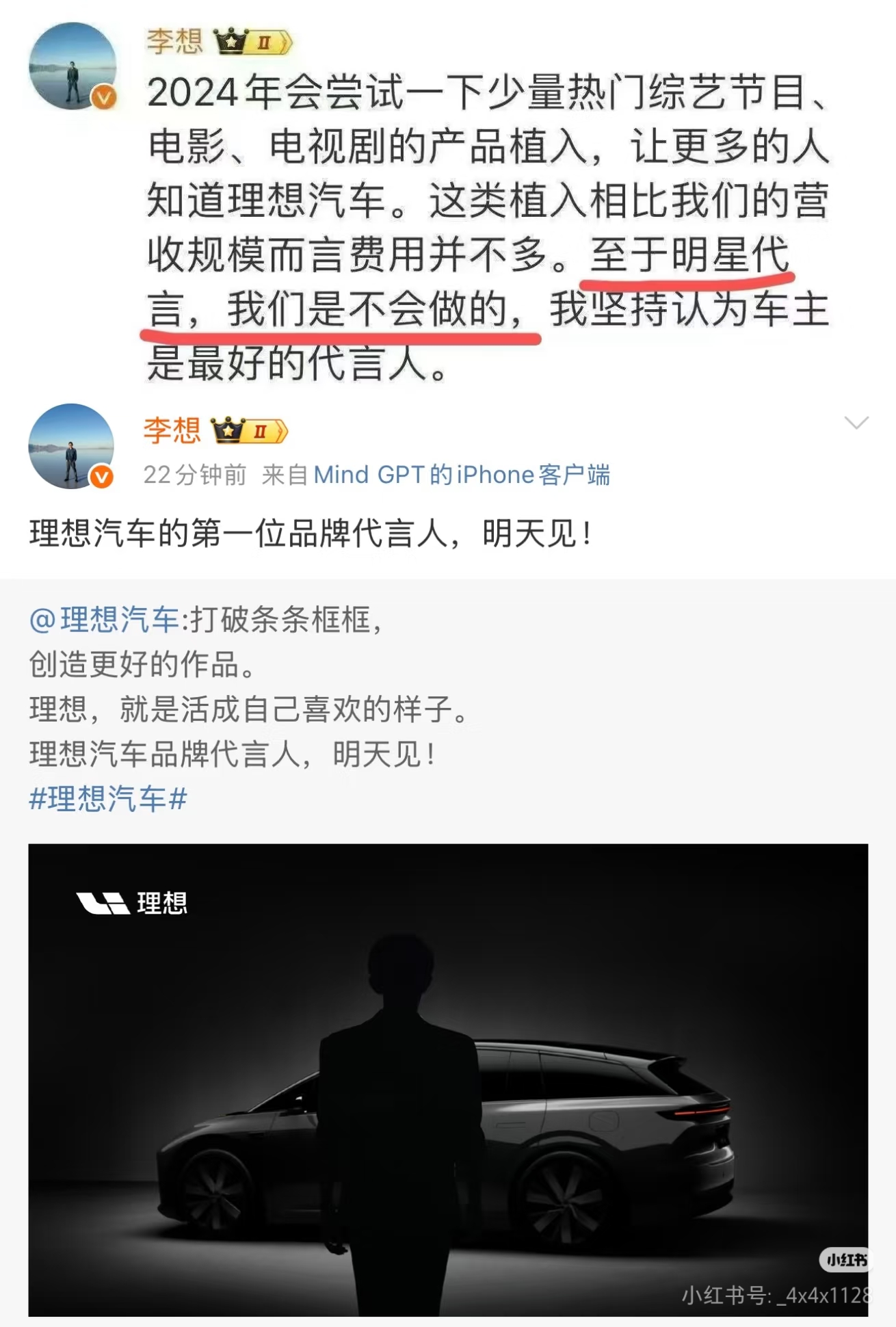
Task: Open the gray 李想 username at top
Action: [x=175, y=42]
